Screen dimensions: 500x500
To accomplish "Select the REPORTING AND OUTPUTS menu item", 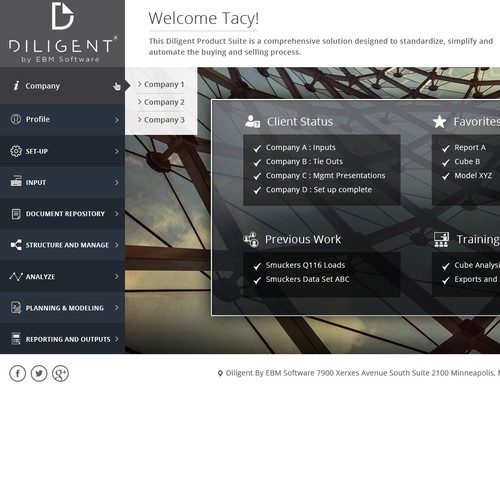I will (x=62, y=339).
